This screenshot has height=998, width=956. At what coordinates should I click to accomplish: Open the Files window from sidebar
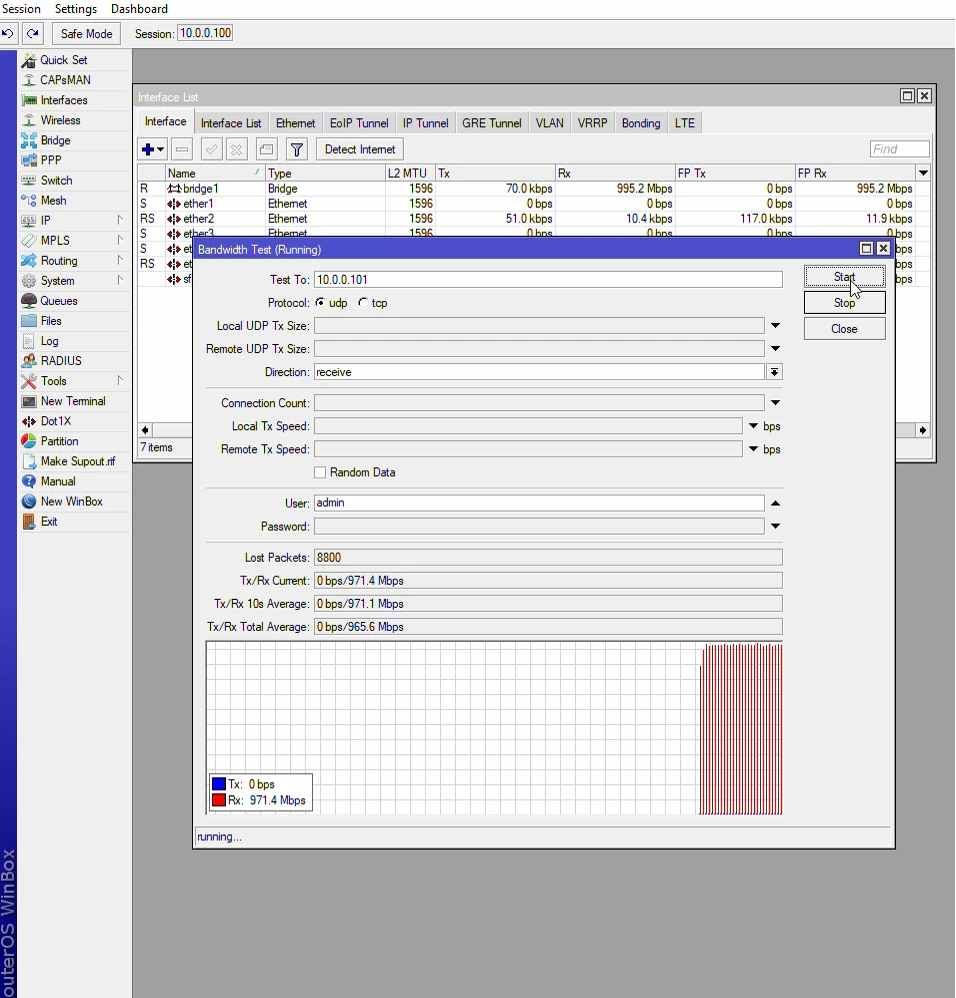[x=50, y=321]
